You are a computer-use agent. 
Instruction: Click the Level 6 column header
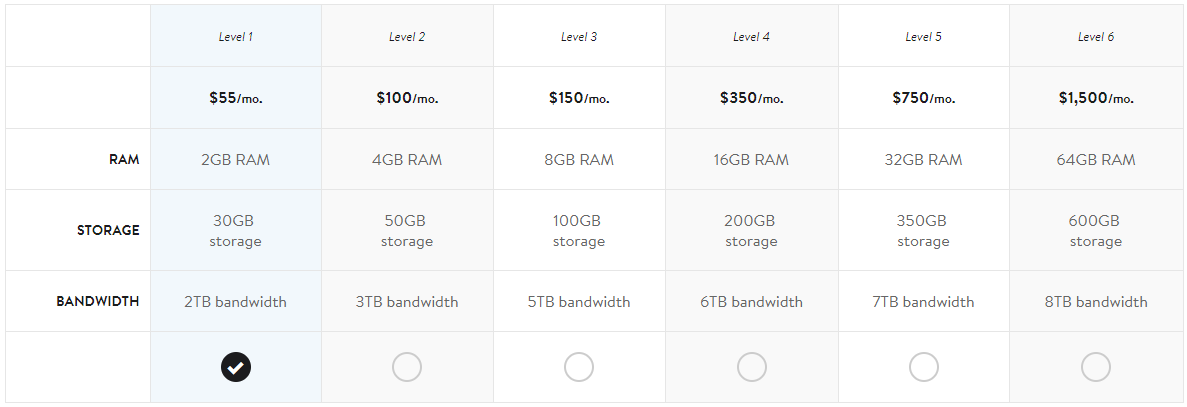[x=1096, y=37]
